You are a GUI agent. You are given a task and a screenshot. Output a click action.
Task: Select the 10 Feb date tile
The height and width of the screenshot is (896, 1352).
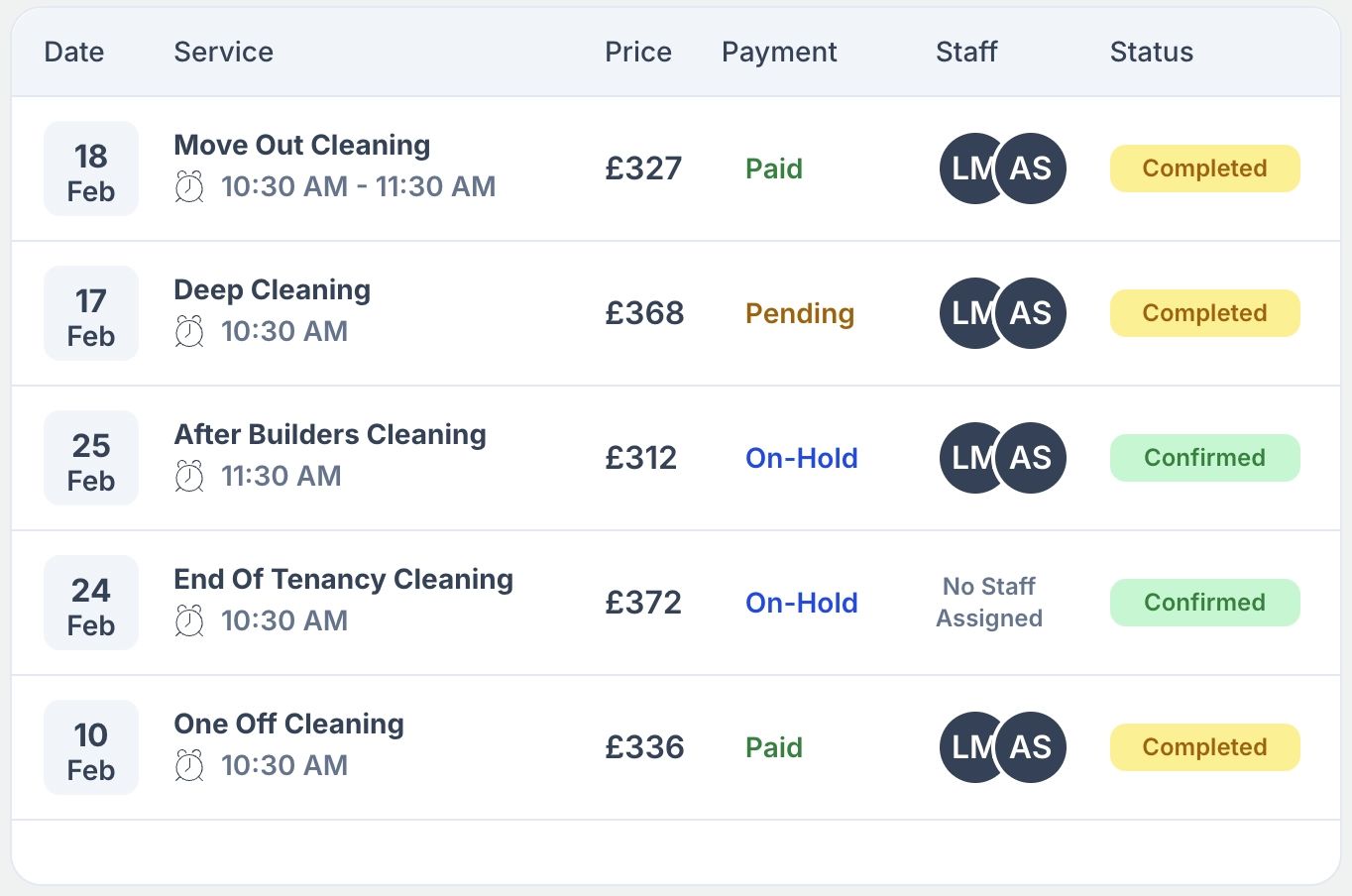tap(91, 747)
